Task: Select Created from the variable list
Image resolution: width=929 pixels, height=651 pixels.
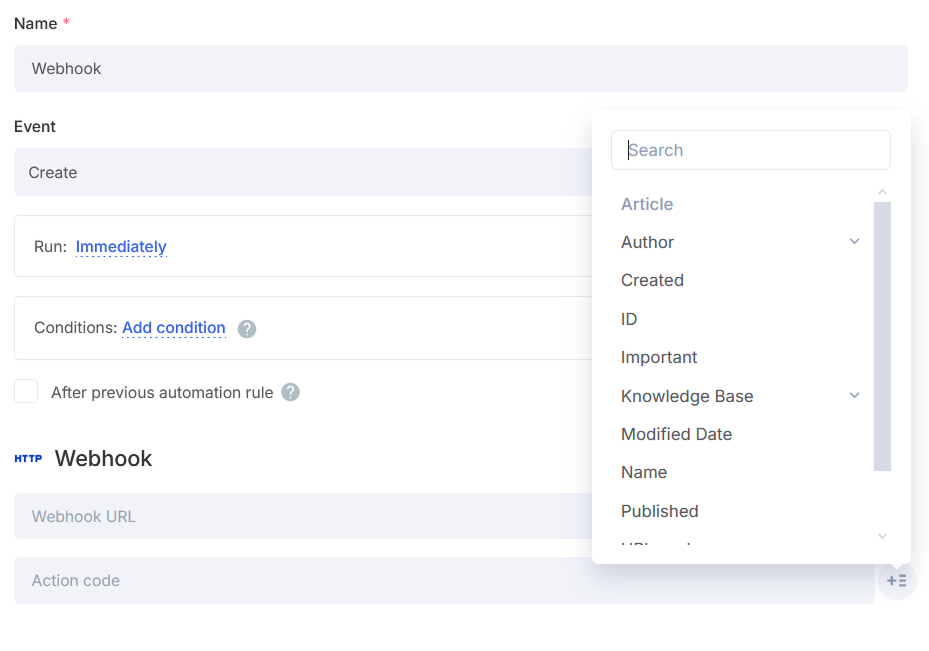Action: point(652,281)
